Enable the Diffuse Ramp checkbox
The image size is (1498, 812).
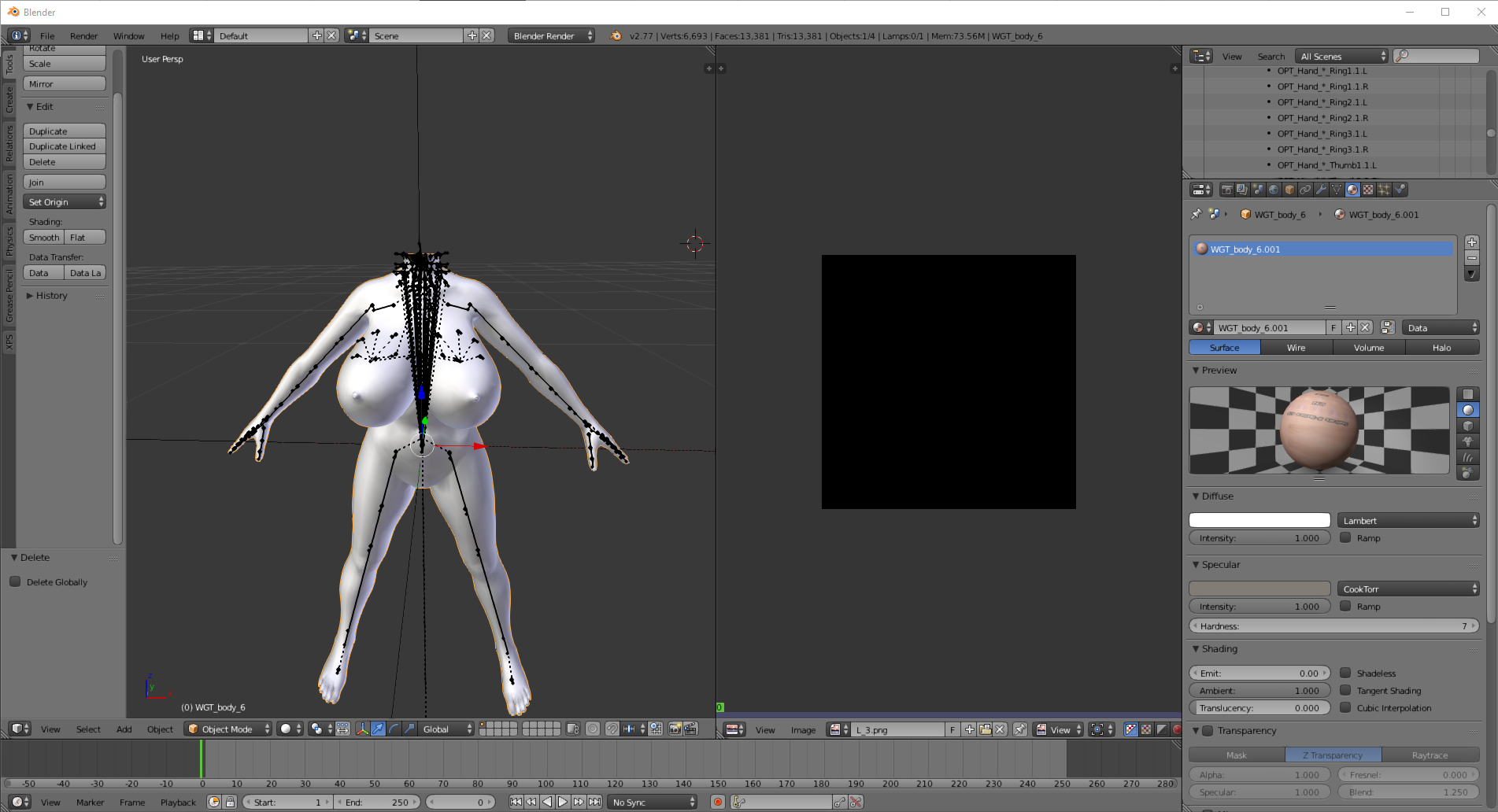point(1345,538)
